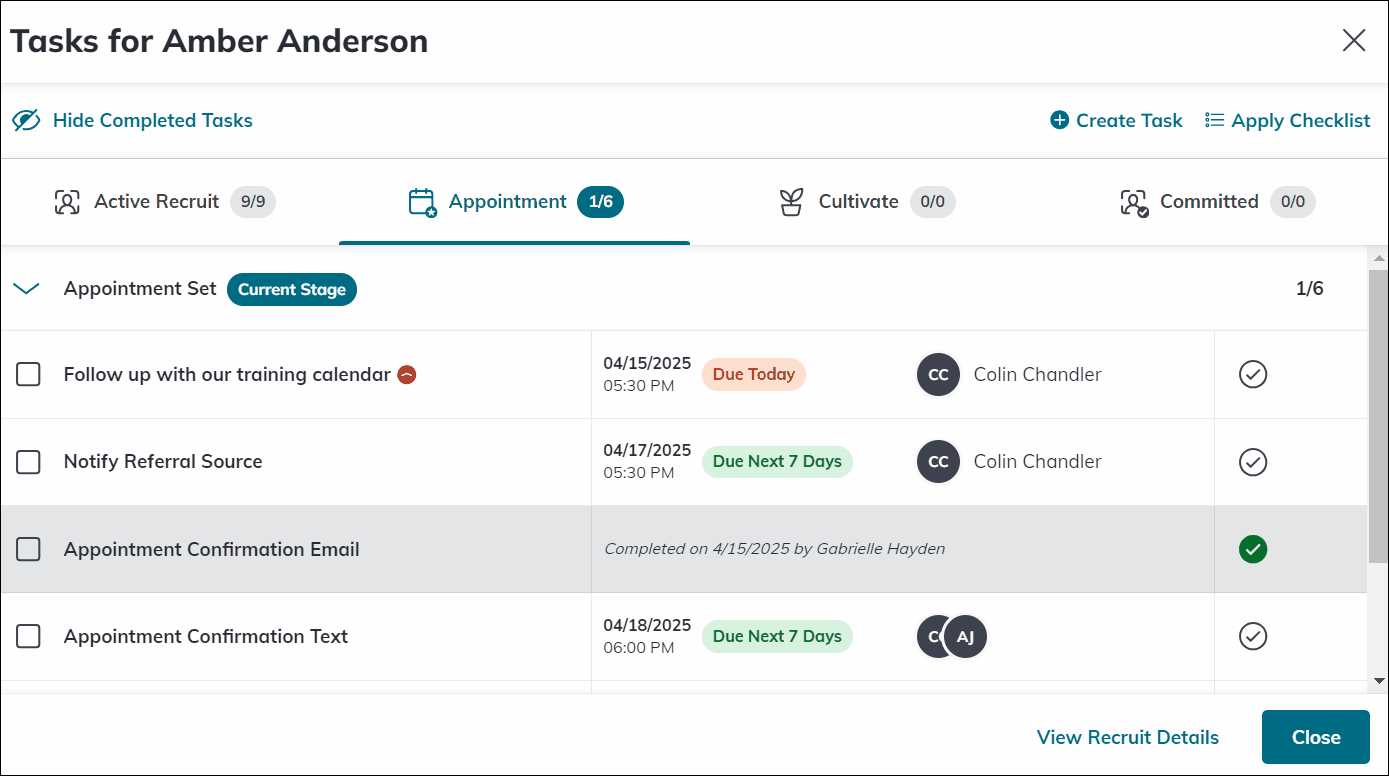
Task: Click the Apply Checklist link
Action: [x=1287, y=120]
